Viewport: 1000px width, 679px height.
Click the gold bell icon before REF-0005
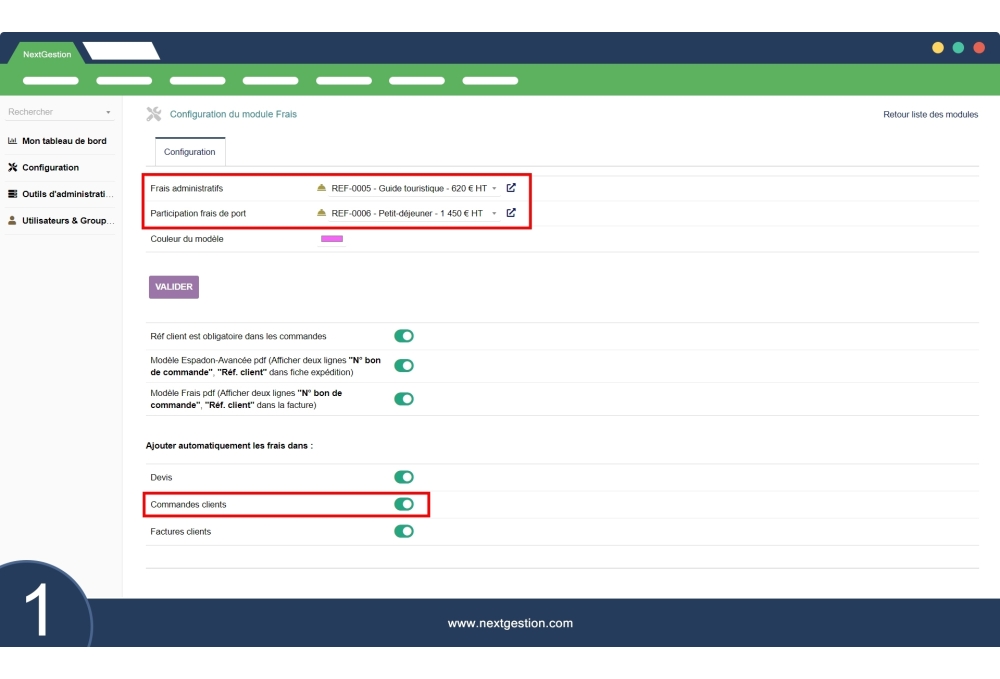point(322,188)
